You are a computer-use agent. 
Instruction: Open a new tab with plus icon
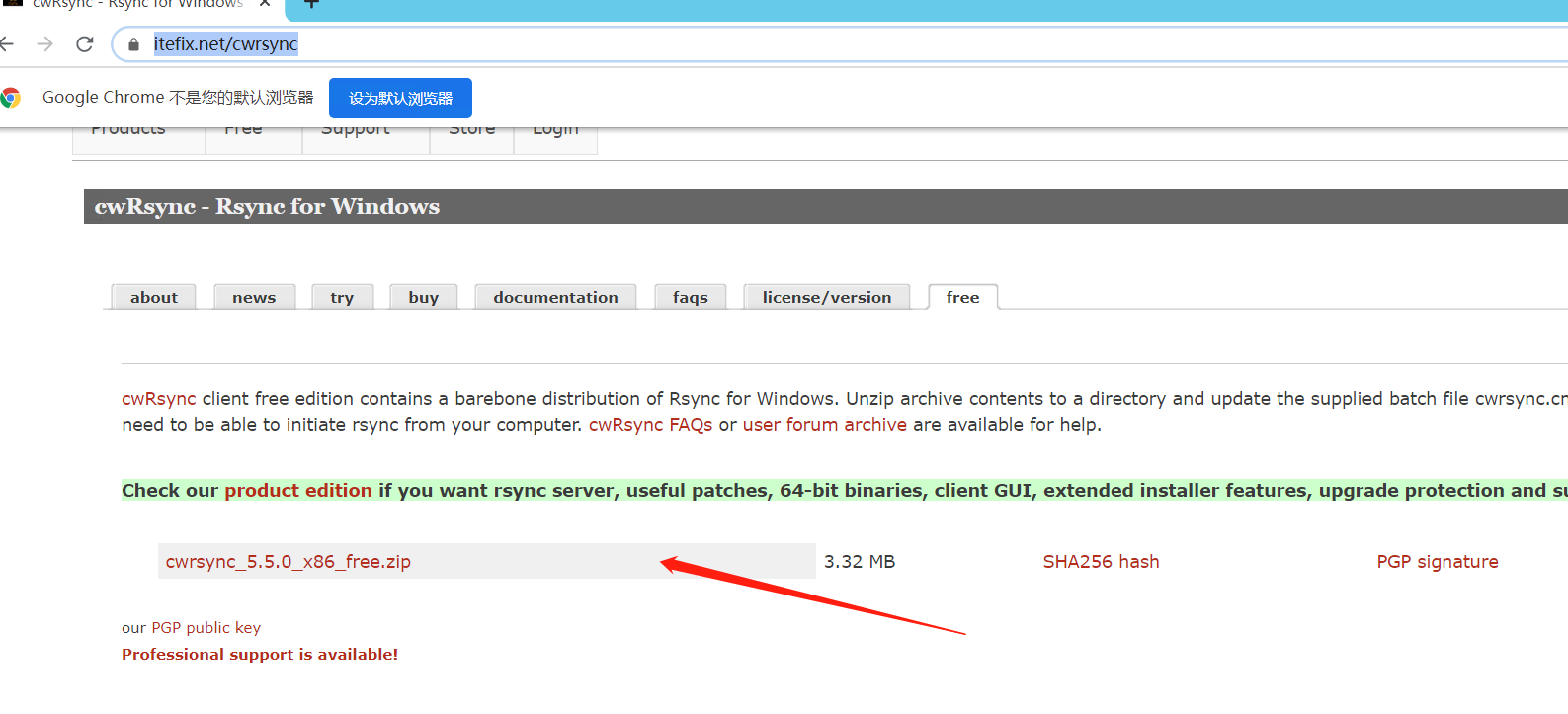(x=311, y=4)
